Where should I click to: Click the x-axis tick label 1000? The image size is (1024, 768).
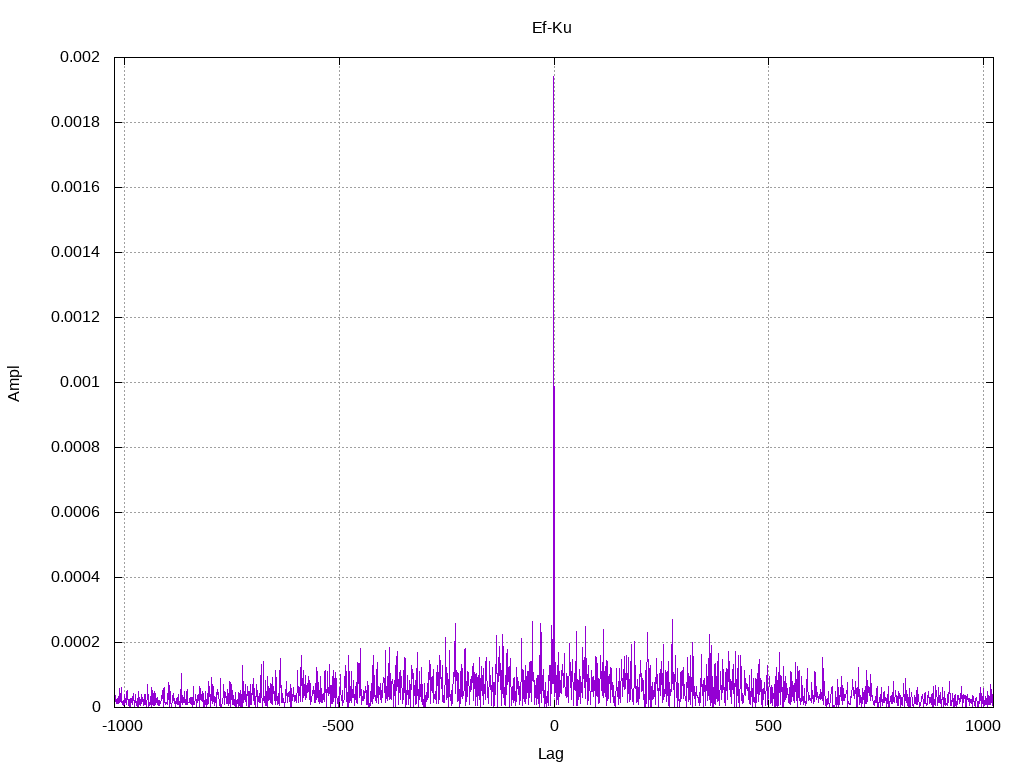click(983, 726)
